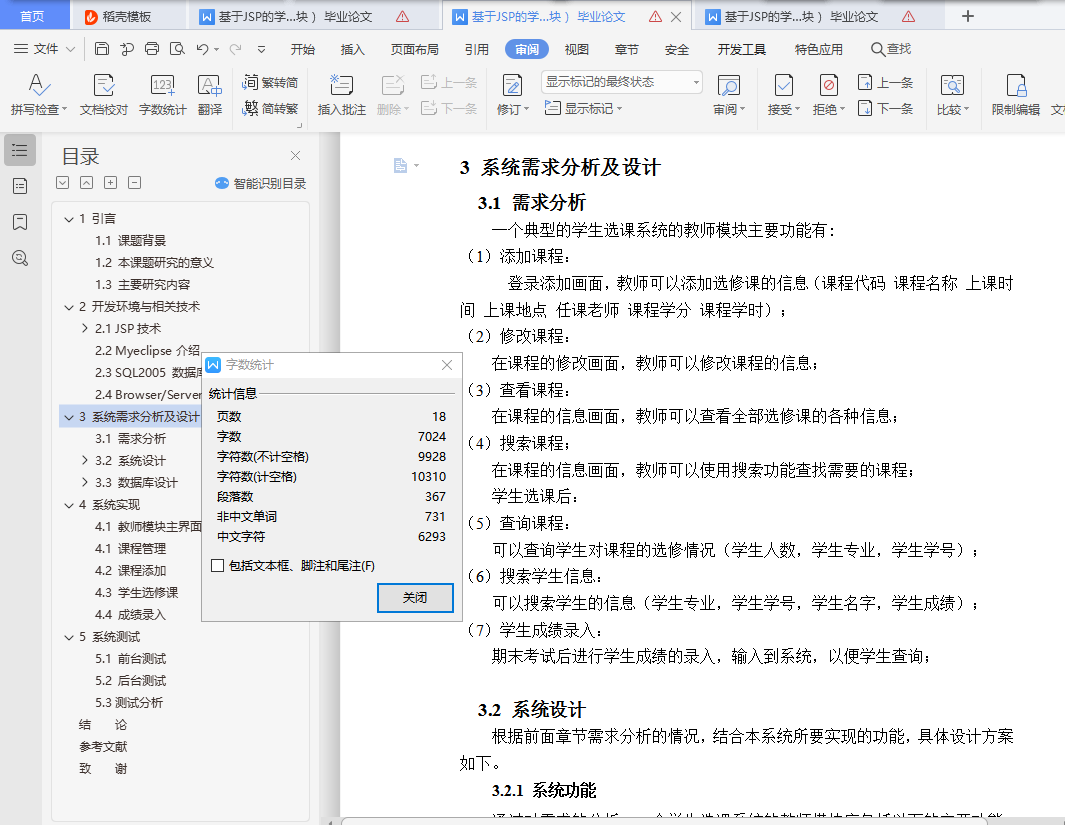This screenshot has width=1065, height=825.
Task: Run 拼写检查 spell check tool
Action: click(39, 94)
